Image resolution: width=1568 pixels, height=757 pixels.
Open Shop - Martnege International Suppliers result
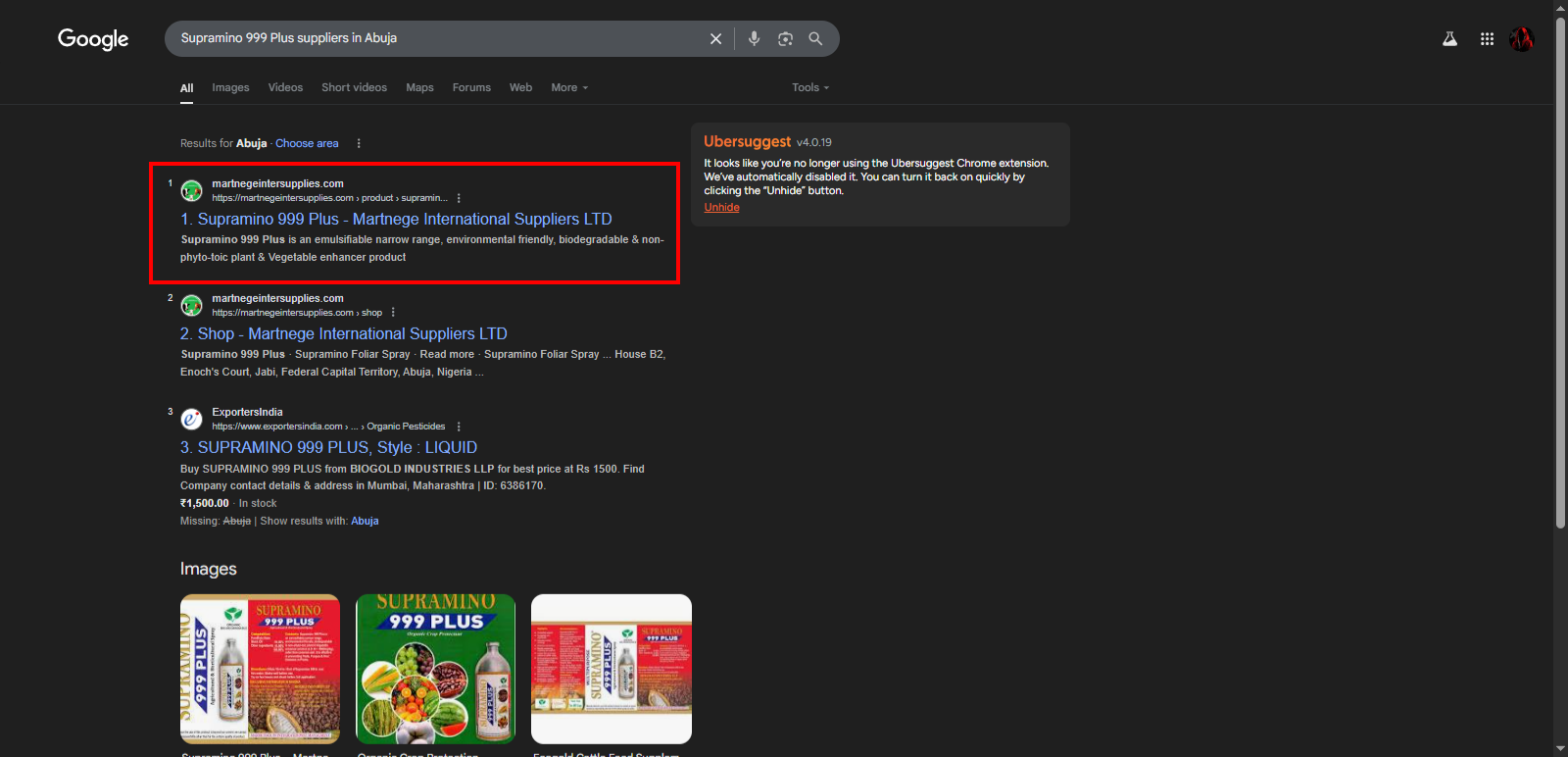coord(344,333)
